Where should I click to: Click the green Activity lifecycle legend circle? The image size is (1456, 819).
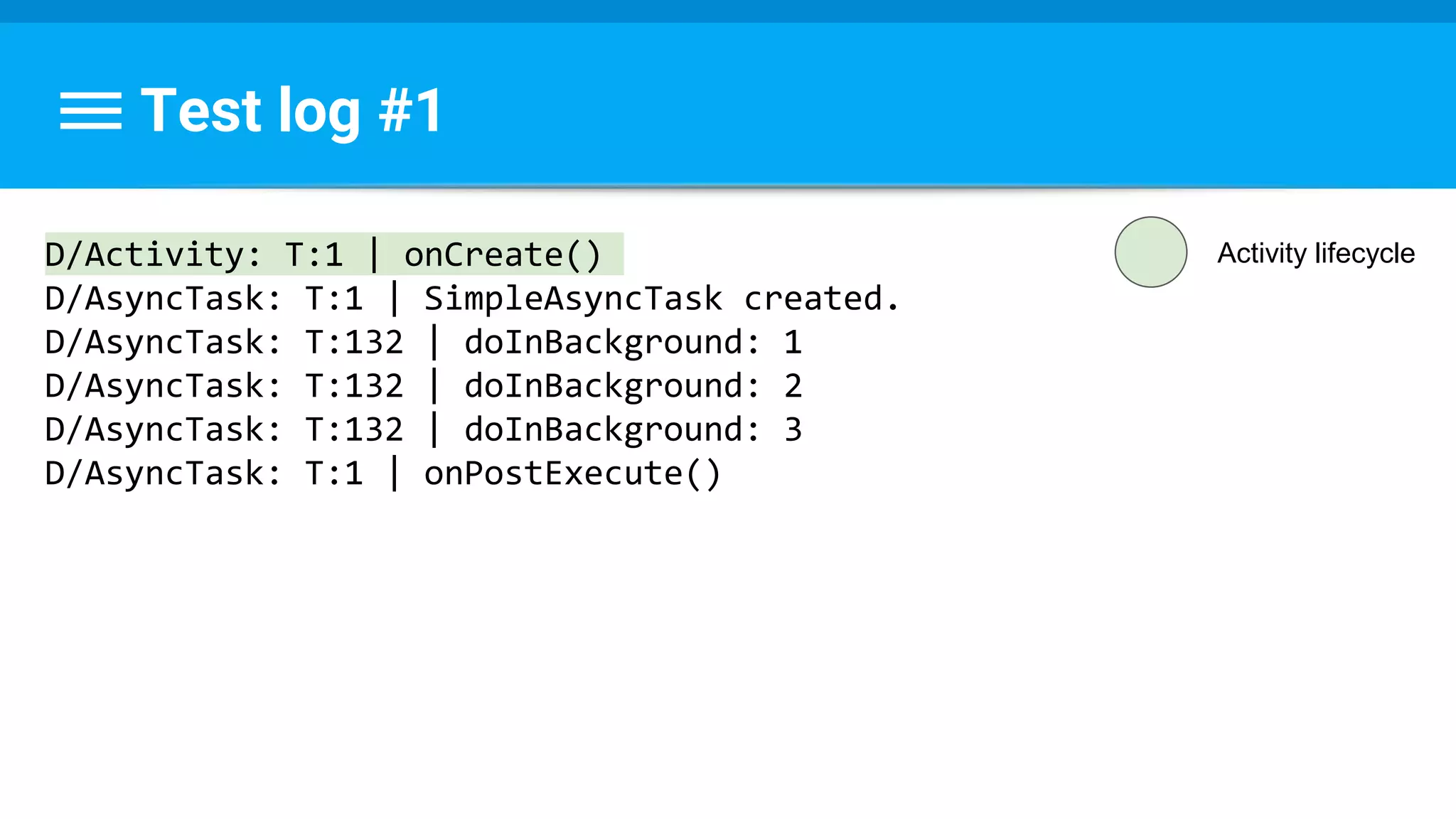(x=1151, y=252)
